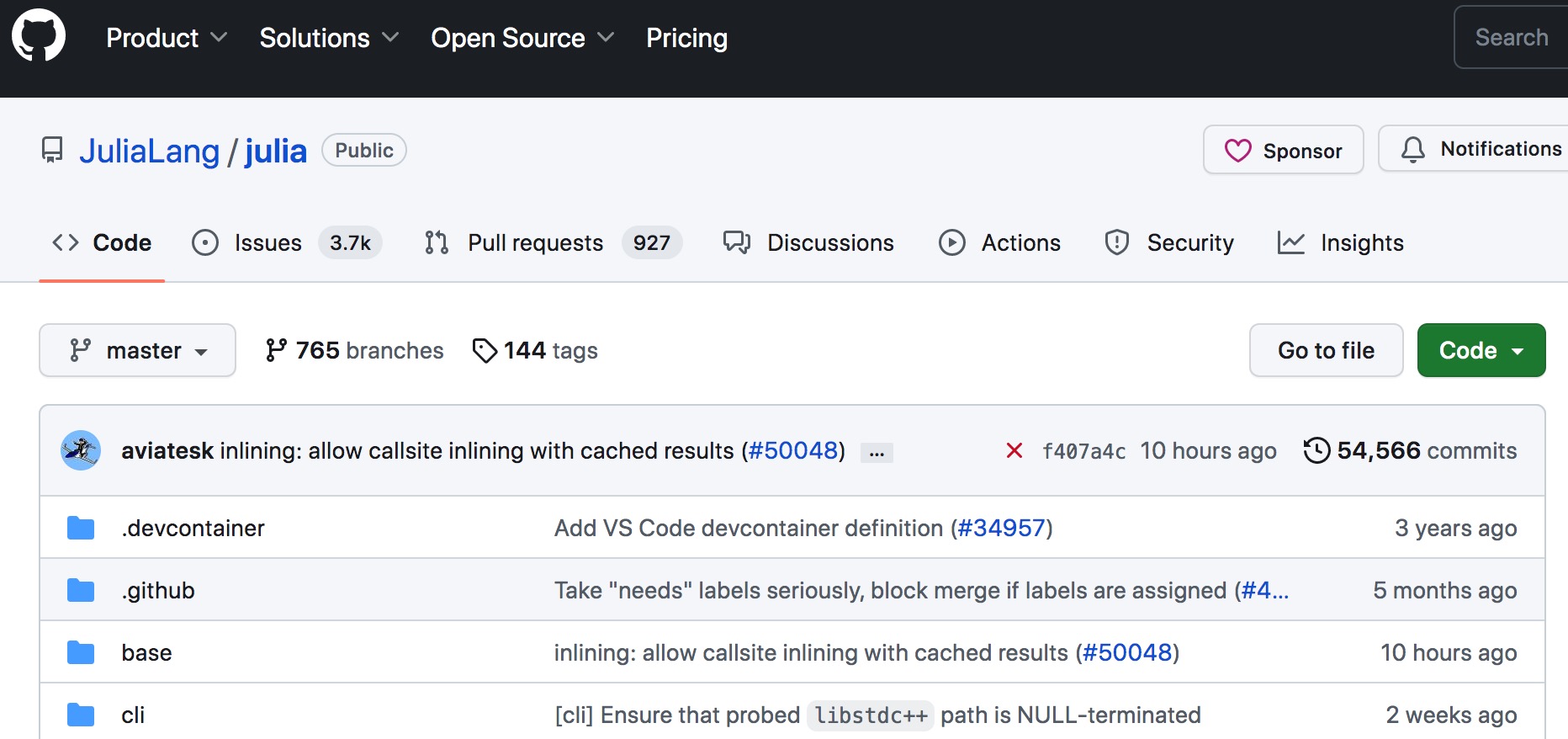Open the julia repository link
This screenshot has height=739, width=1568.
pos(276,152)
